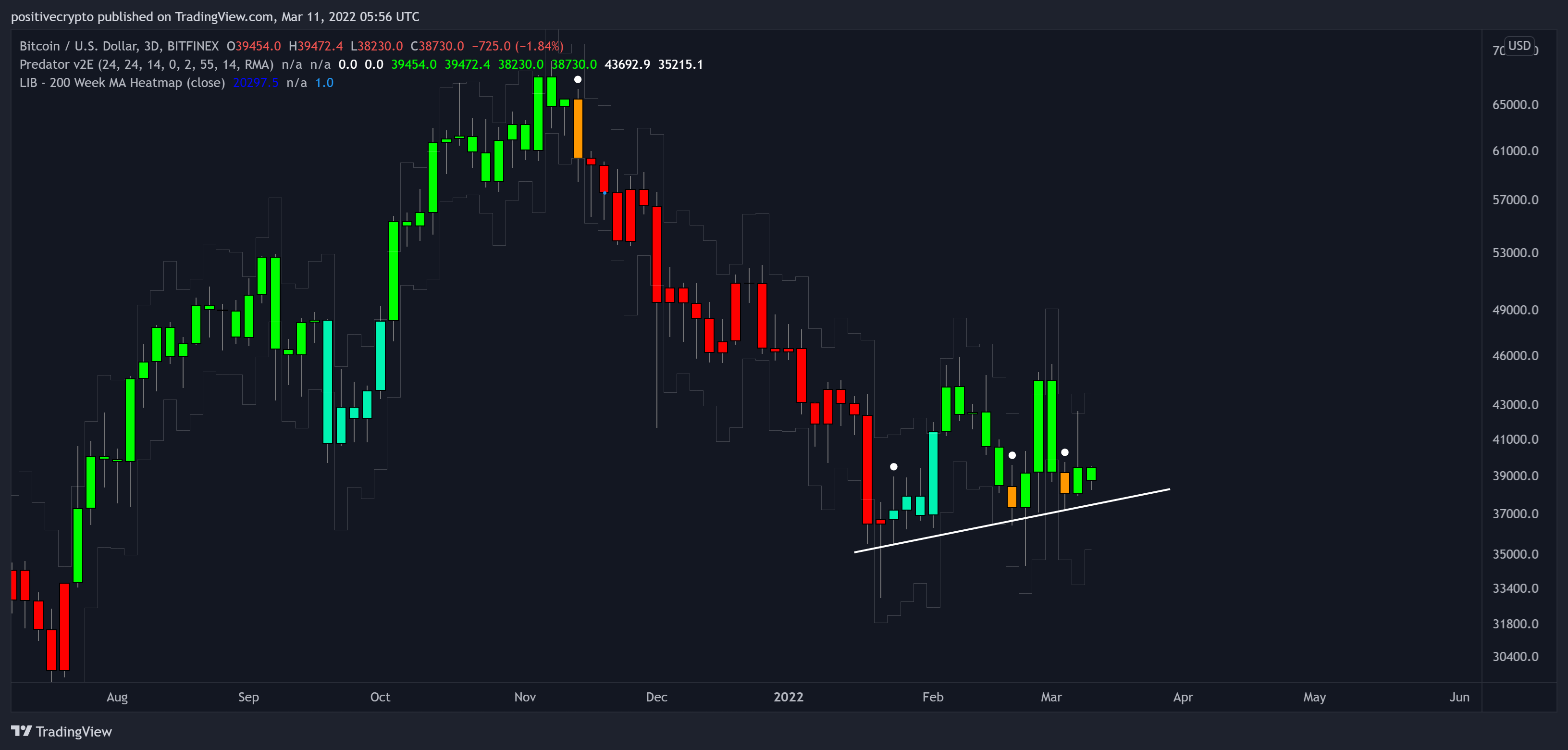Click the USD currency label

[x=1519, y=46]
